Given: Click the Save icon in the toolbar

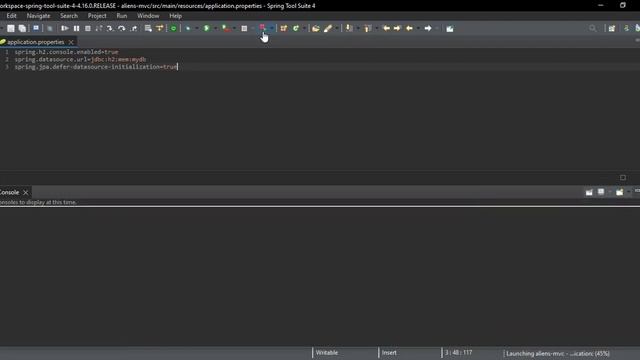Looking at the screenshot, I should pos(11,28).
